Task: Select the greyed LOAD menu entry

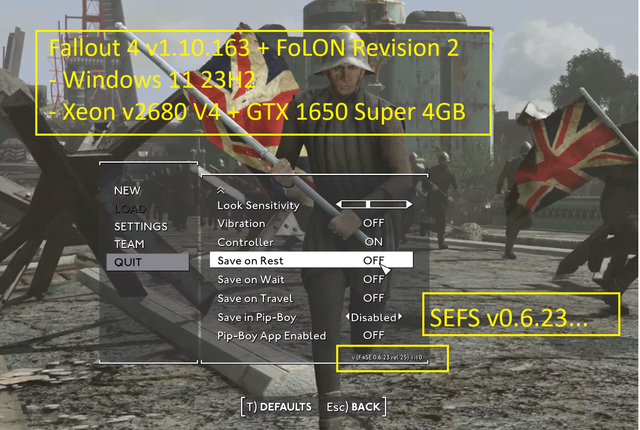Action: pyautogui.click(x=130, y=209)
